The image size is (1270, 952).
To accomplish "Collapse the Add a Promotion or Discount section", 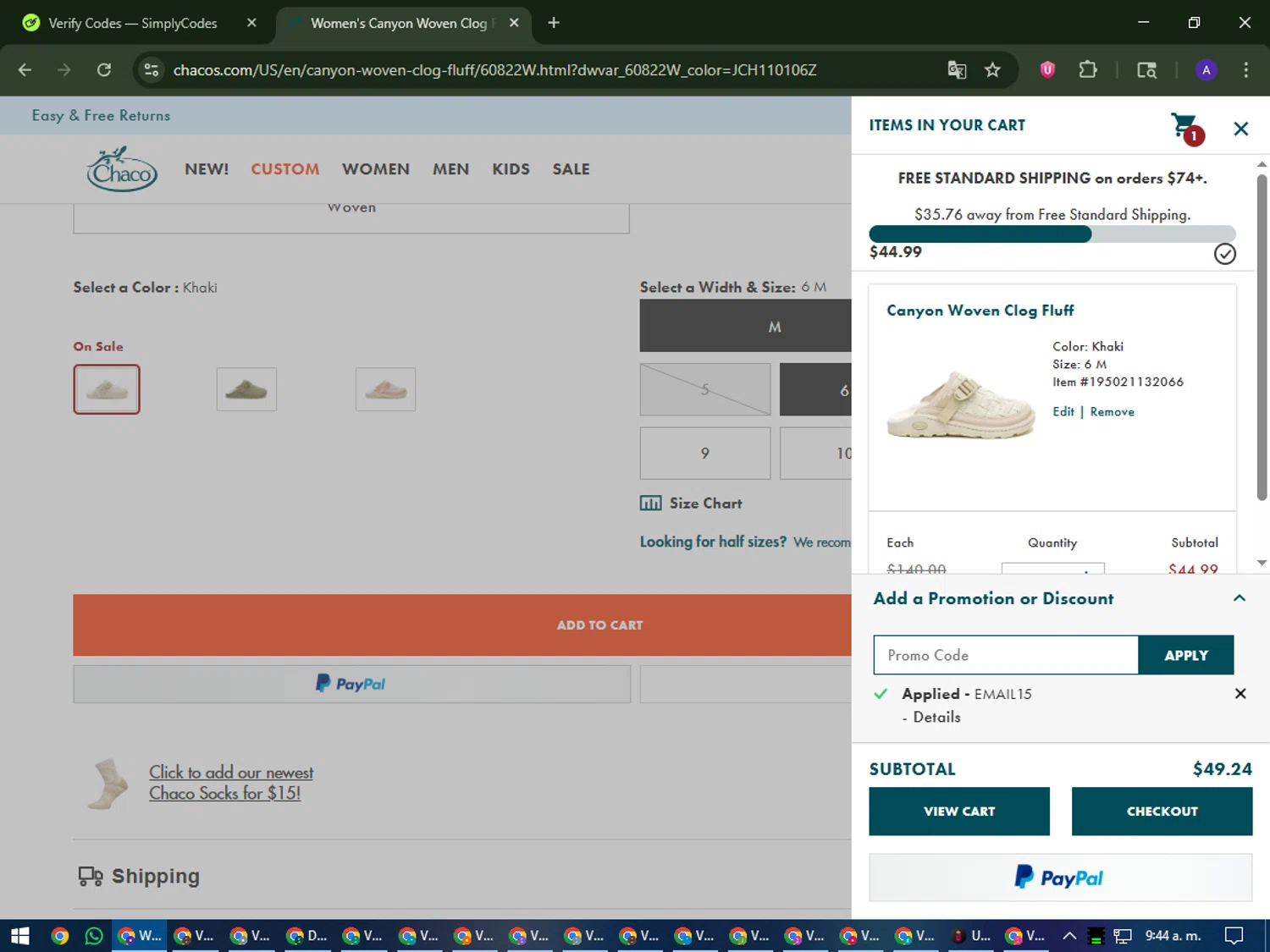I will (x=1239, y=598).
